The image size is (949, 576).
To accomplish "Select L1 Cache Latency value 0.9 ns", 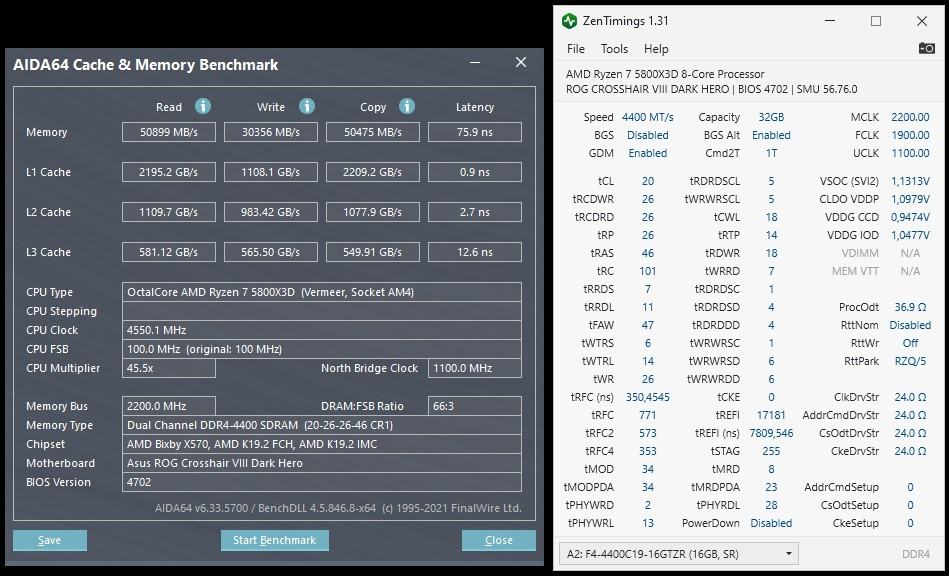I will tap(474, 172).
